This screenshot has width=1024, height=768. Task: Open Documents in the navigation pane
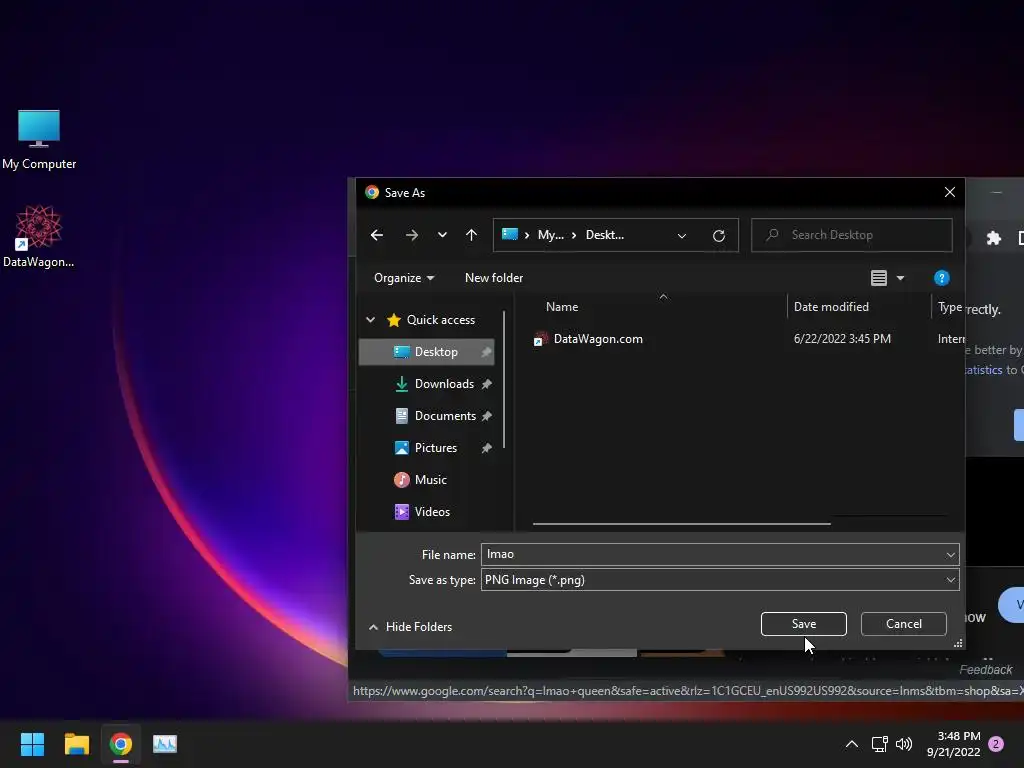tap(445, 416)
